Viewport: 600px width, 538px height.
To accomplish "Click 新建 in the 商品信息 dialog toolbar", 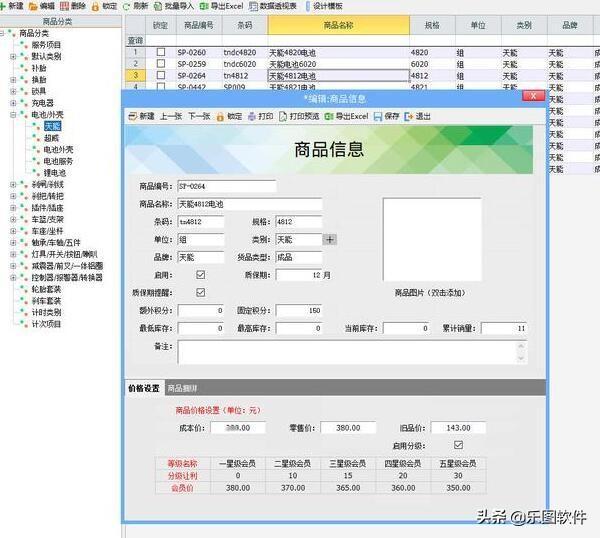I will [x=141, y=116].
